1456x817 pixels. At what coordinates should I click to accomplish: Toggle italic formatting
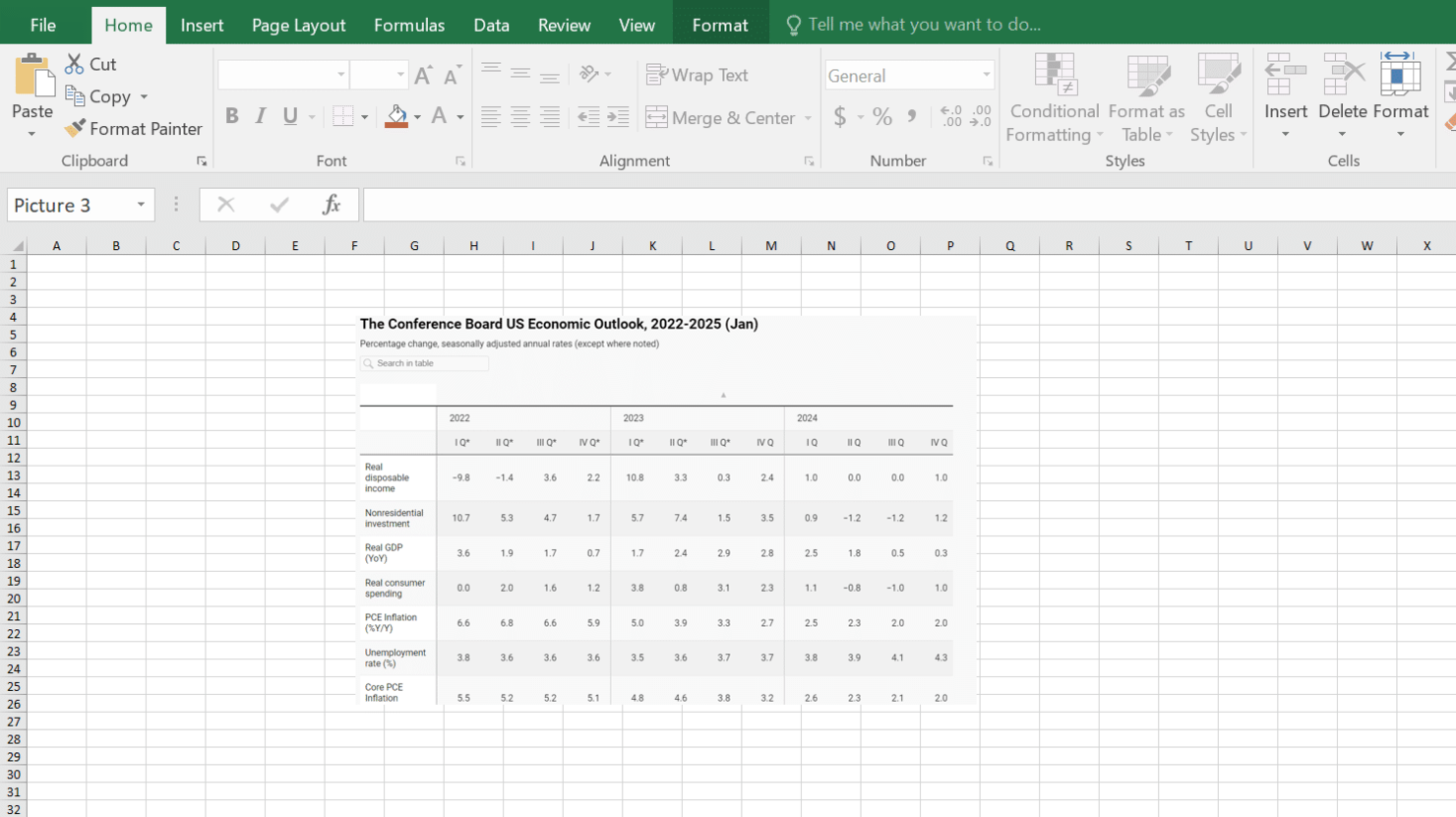[260, 116]
